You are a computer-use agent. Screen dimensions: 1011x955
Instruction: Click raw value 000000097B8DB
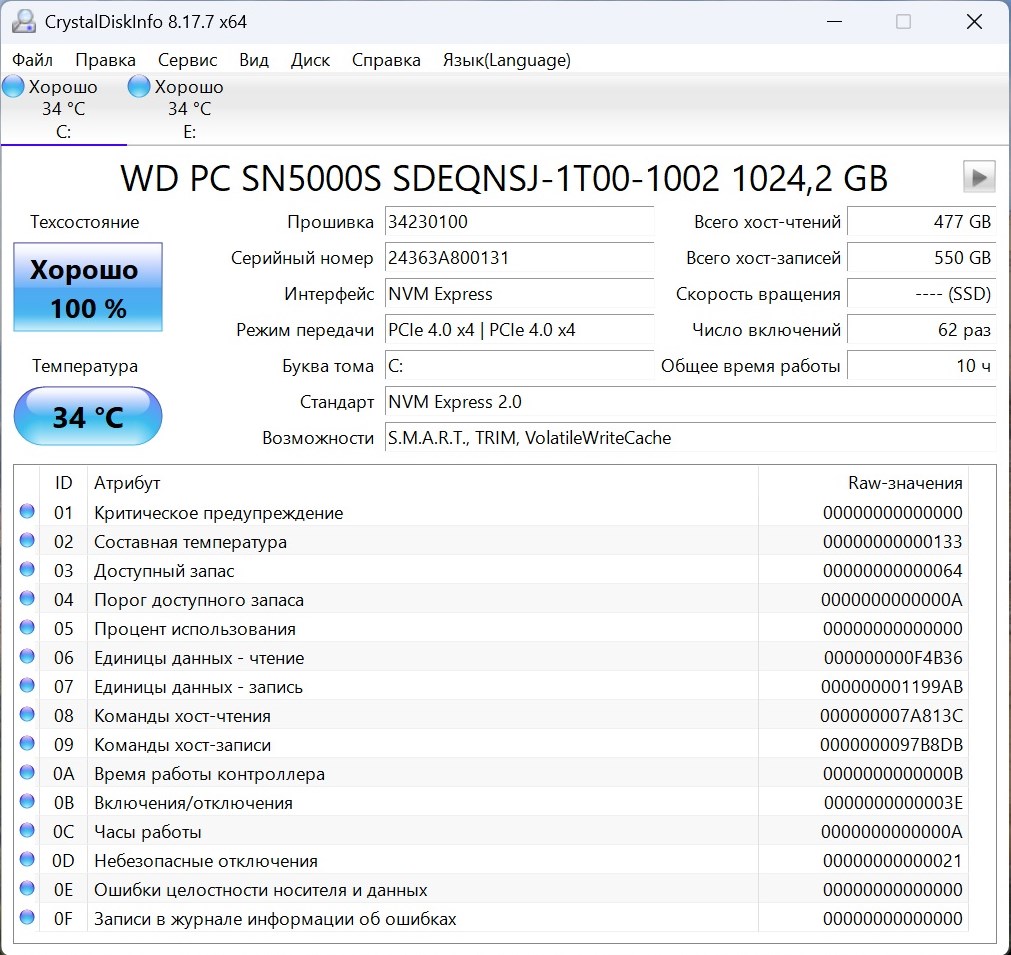coord(891,745)
